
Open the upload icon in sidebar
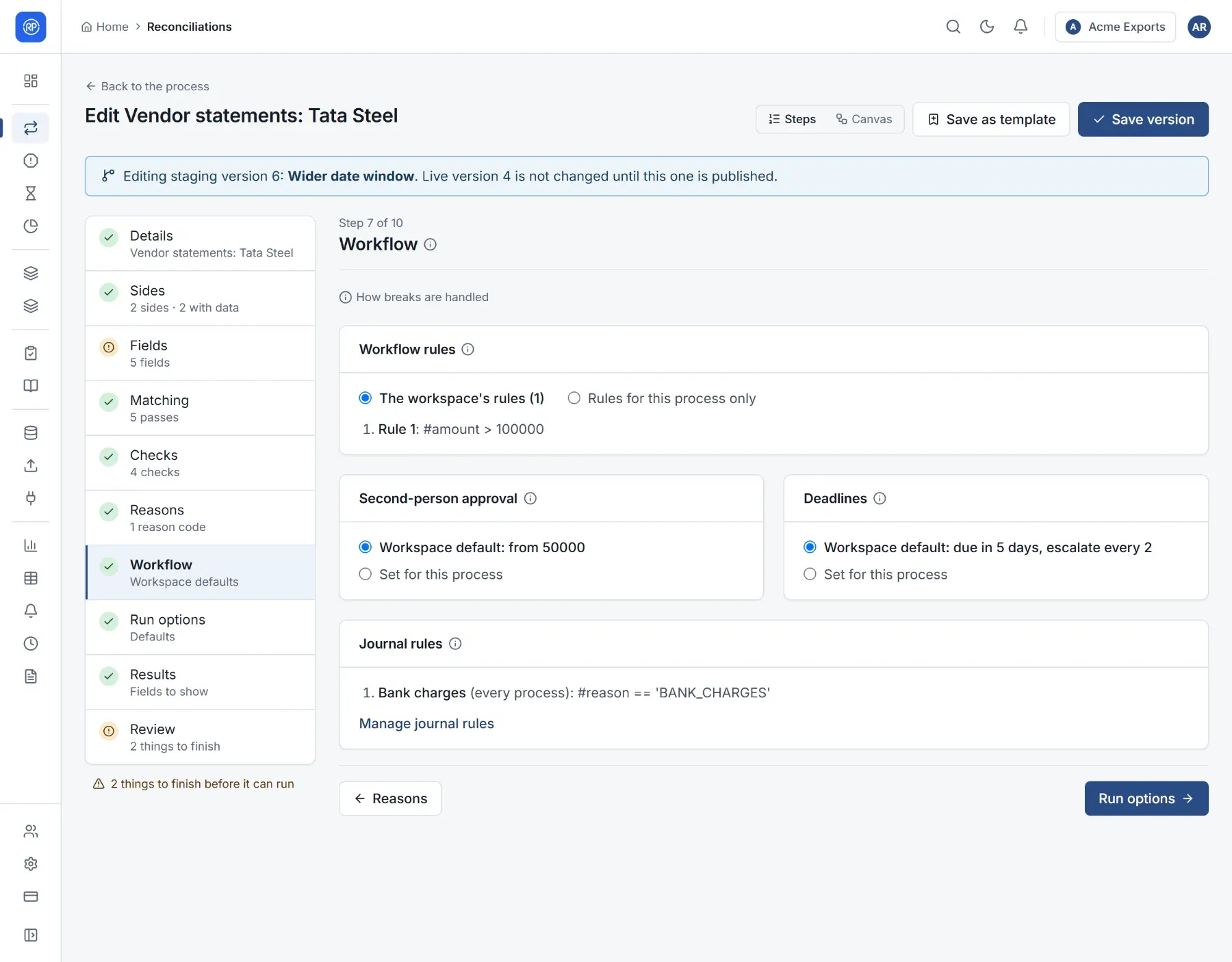(31, 466)
